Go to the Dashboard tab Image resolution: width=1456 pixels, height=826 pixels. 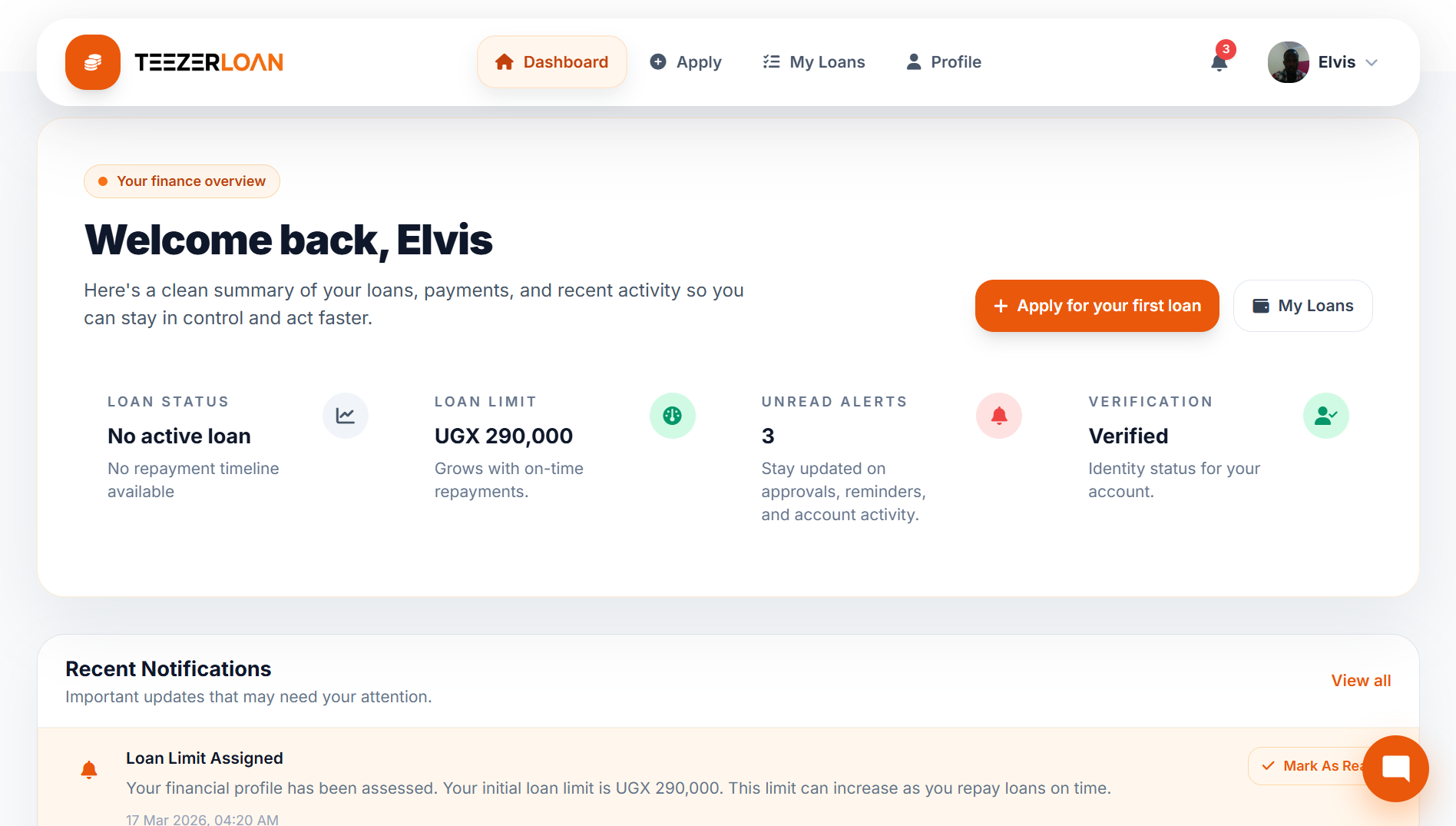(x=552, y=62)
